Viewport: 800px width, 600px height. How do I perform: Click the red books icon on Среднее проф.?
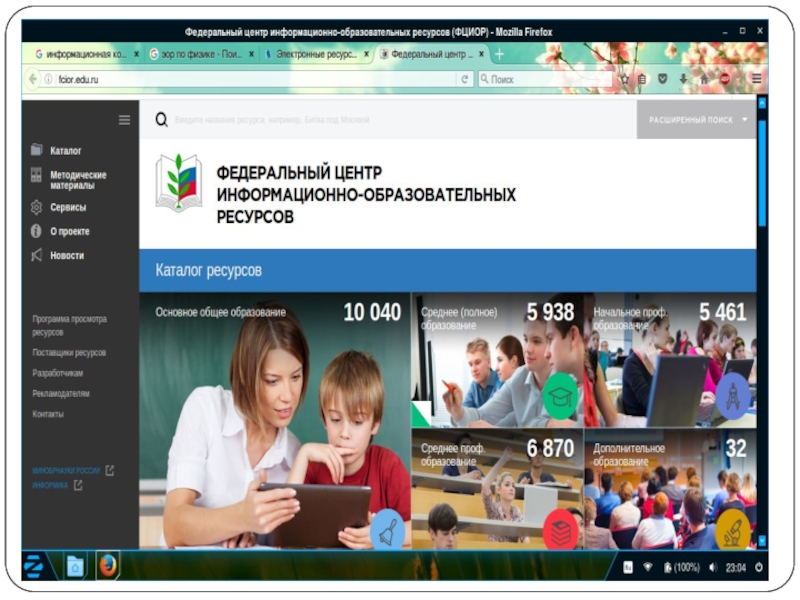click(560, 531)
